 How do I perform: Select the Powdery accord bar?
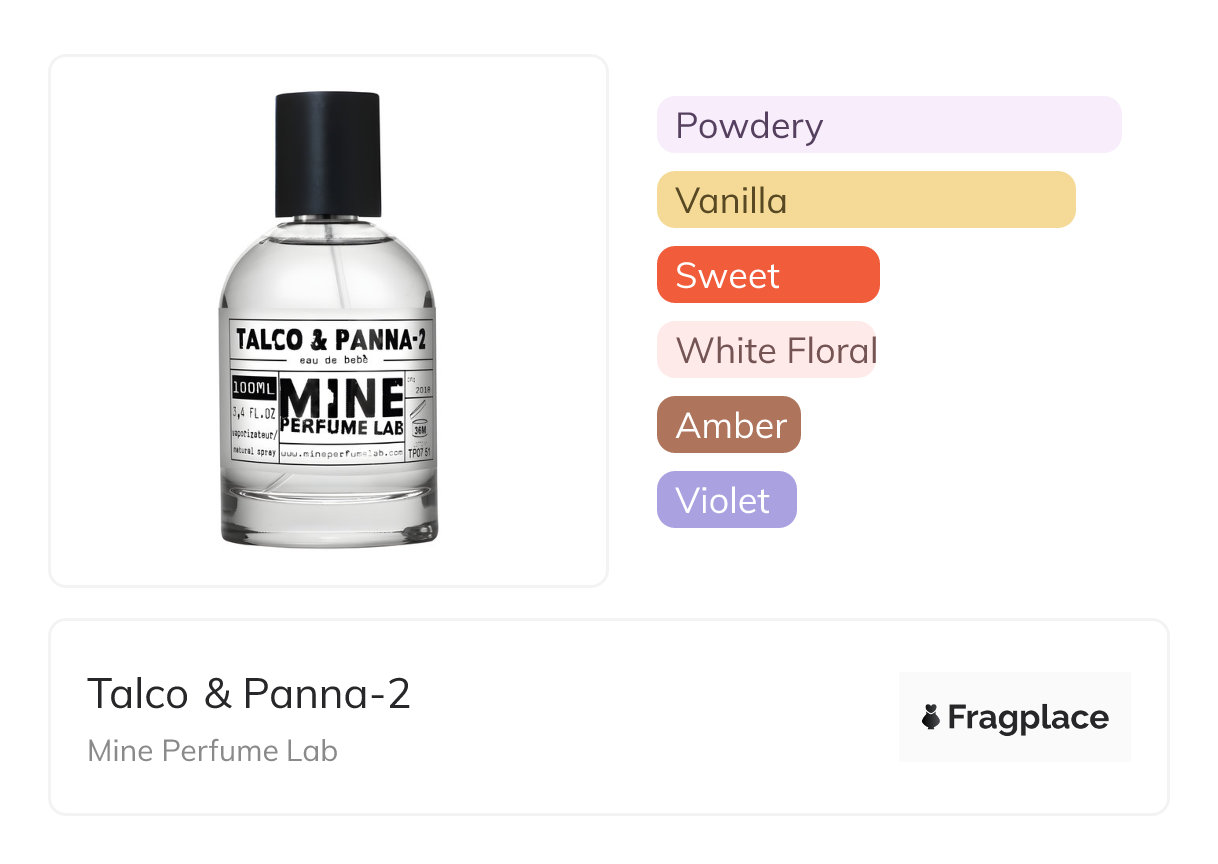[889, 125]
